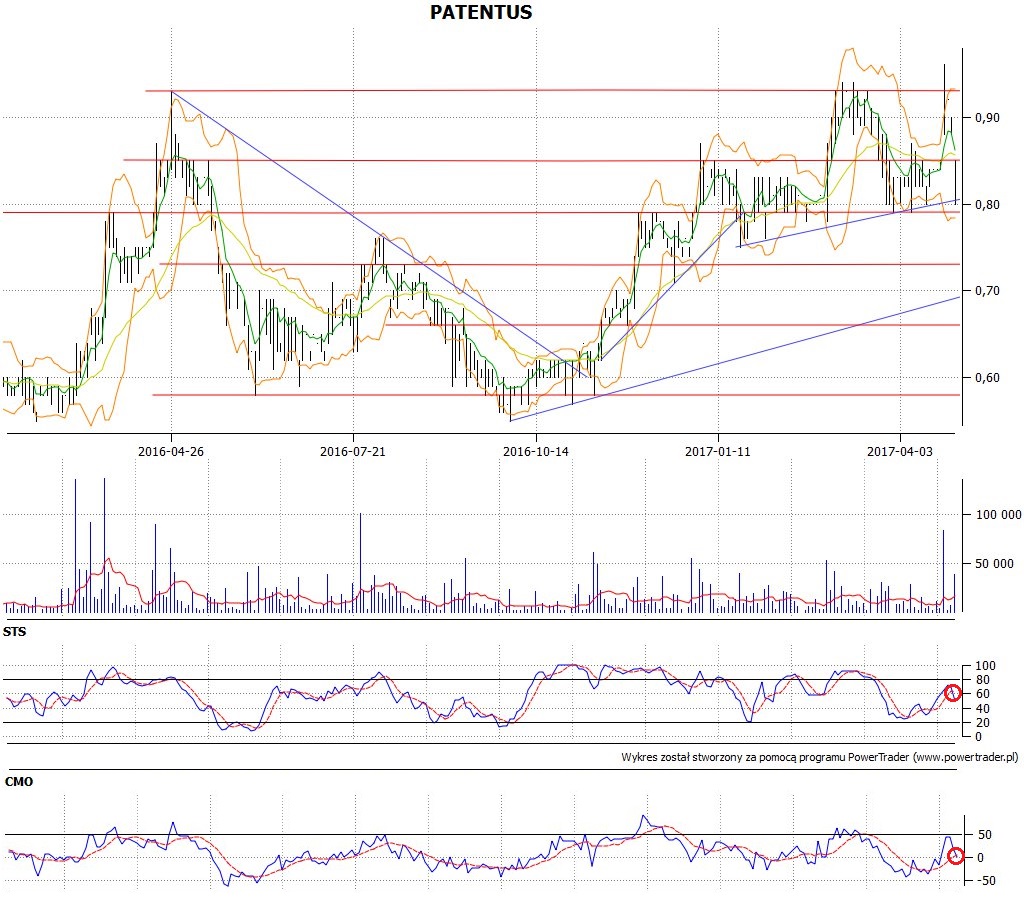Click the CMO indicator label

click(x=18, y=782)
